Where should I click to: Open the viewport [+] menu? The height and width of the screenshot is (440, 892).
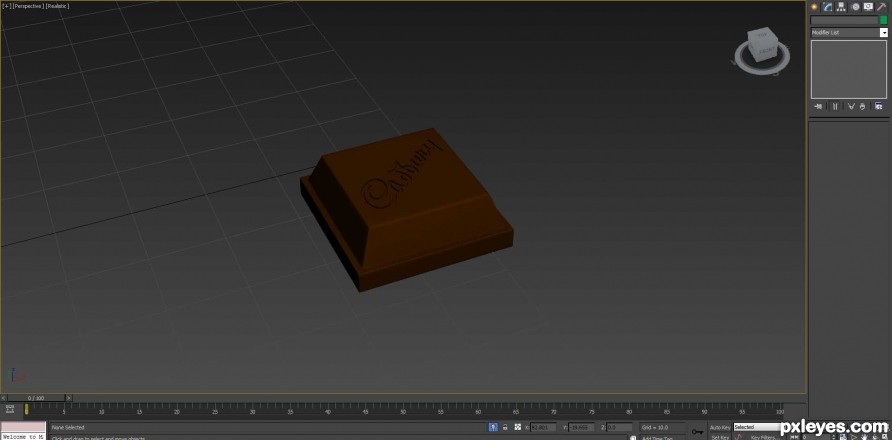[x=7, y=6]
